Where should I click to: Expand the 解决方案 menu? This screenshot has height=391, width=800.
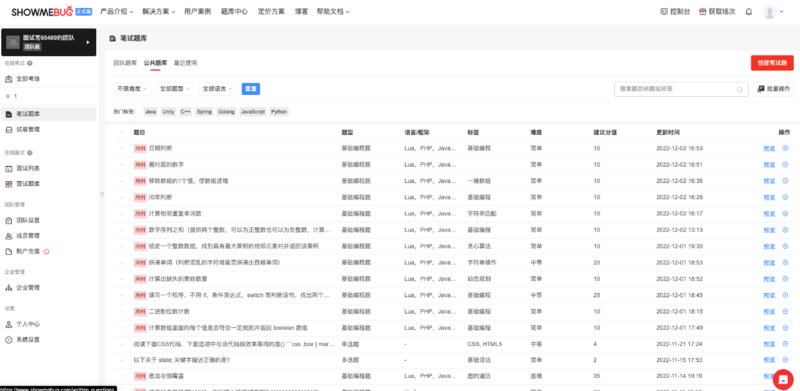pyautogui.click(x=159, y=11)
